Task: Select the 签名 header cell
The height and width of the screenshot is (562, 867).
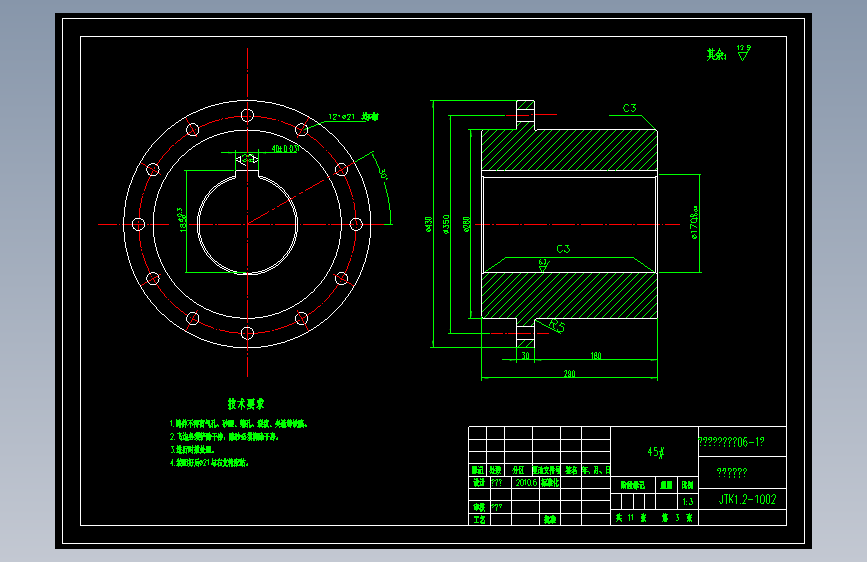Action: (571, 470)
